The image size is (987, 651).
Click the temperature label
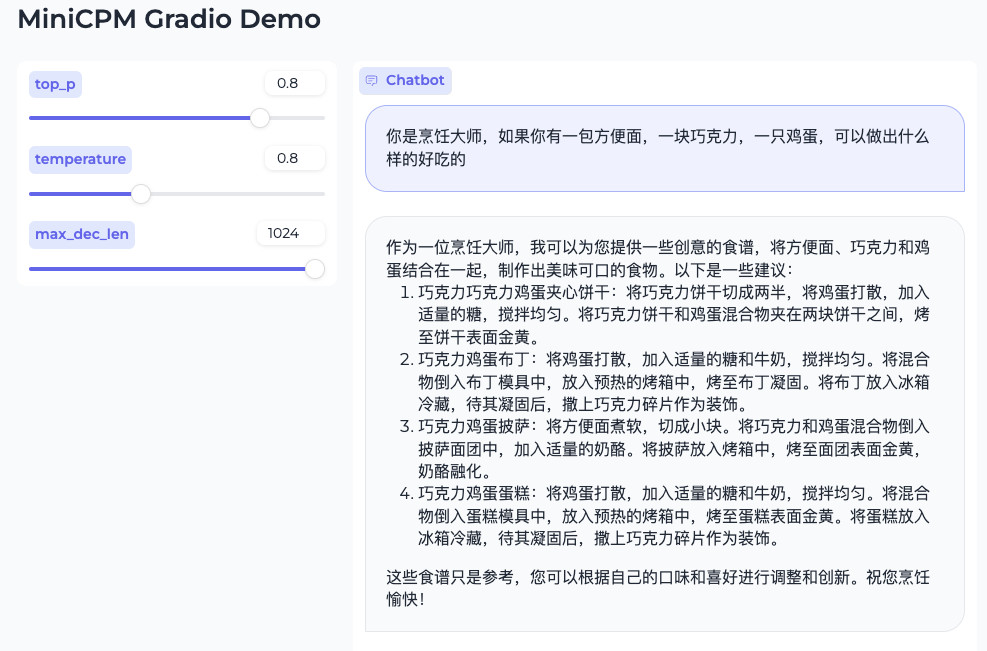(81, 159)
